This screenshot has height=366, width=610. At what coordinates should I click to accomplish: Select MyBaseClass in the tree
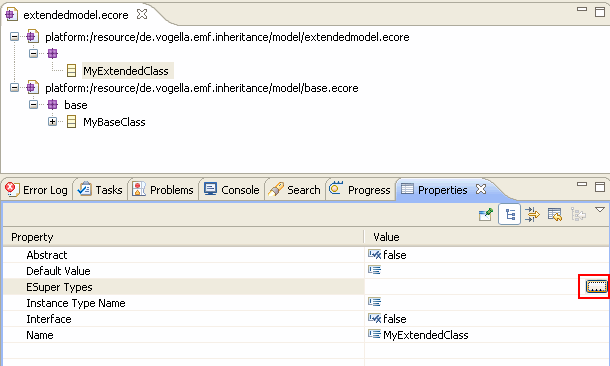pos(114,122)
